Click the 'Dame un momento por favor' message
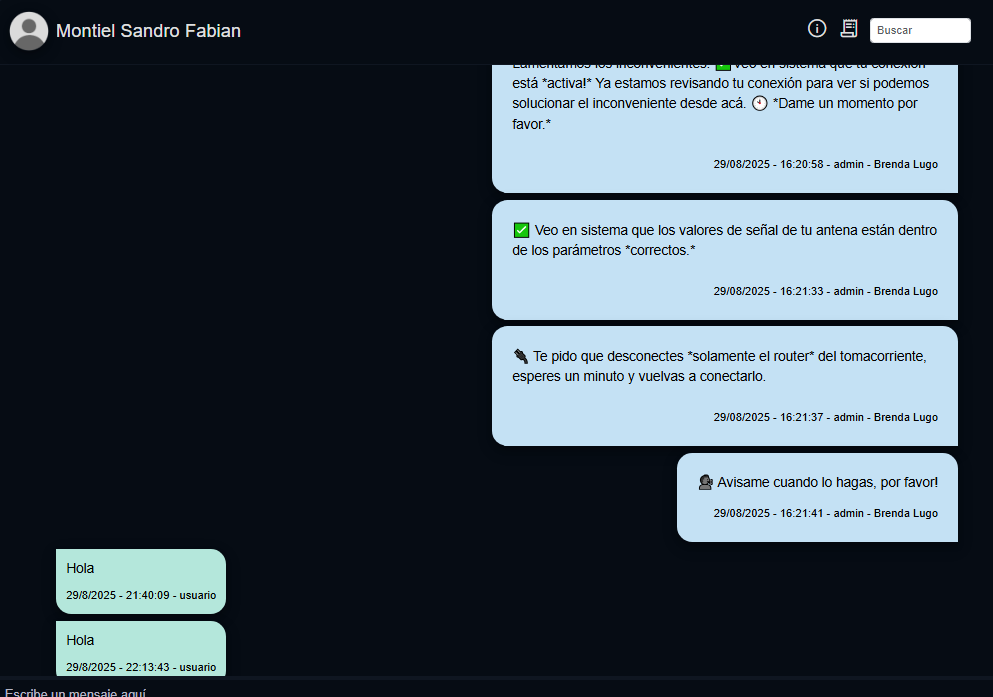993x697 pixels. point(725,129)
